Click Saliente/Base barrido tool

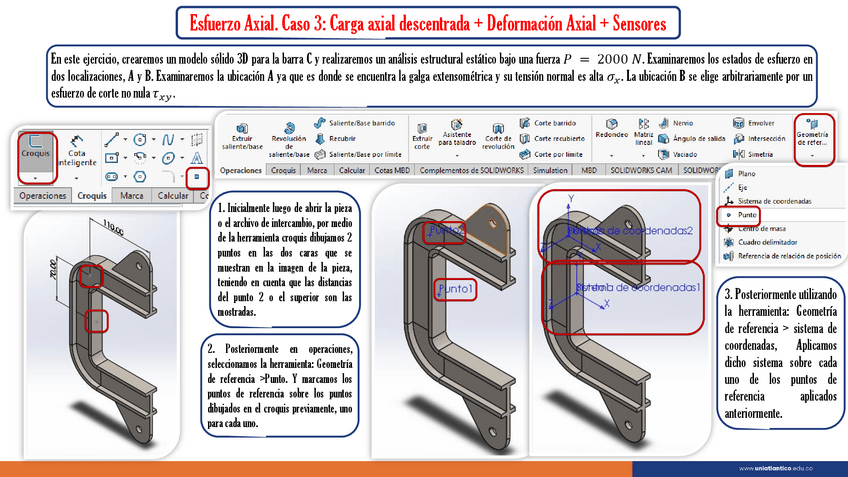355,123
